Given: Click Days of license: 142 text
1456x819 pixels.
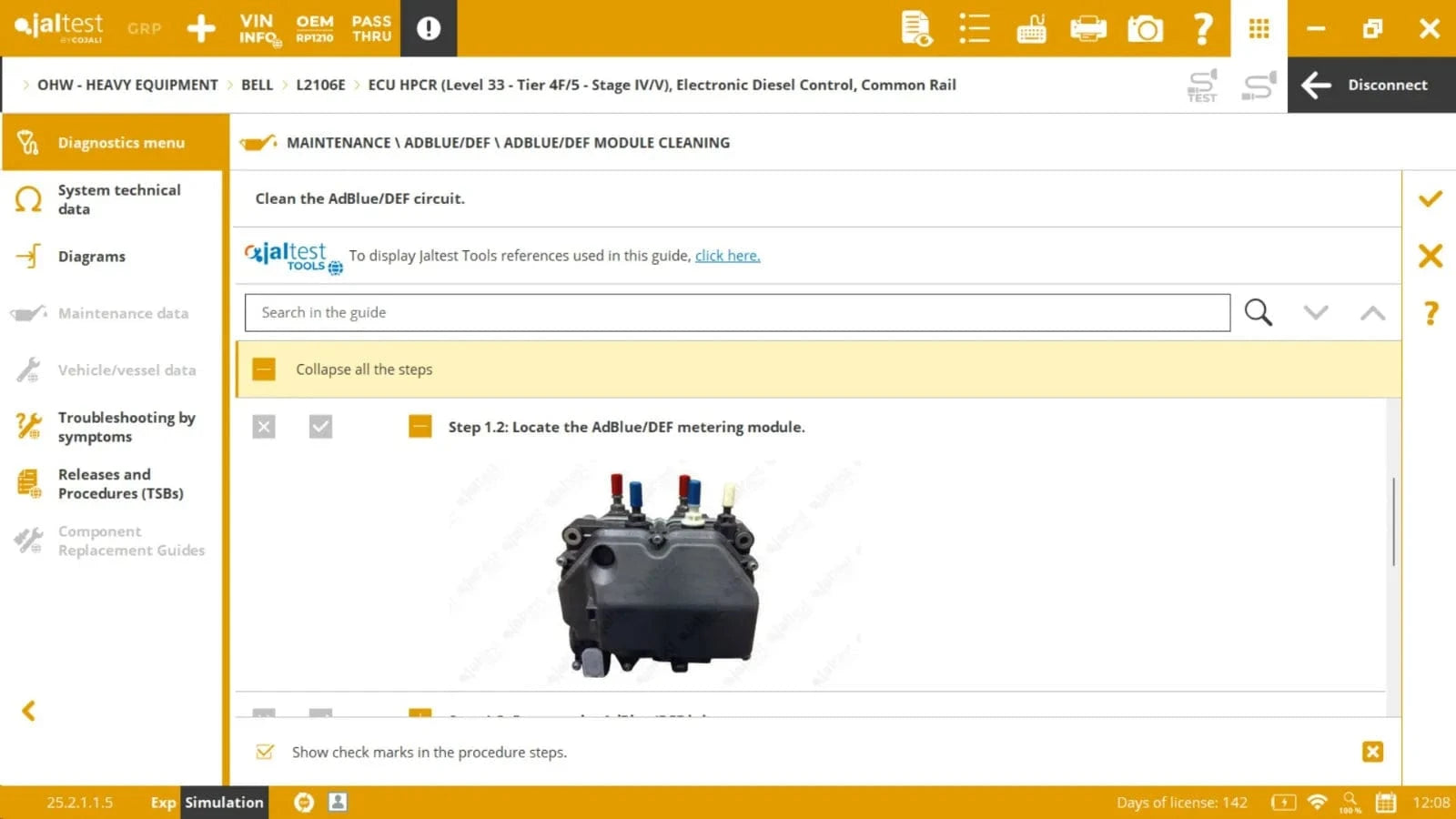Looking at the screenshot, I should point(1182,803).
